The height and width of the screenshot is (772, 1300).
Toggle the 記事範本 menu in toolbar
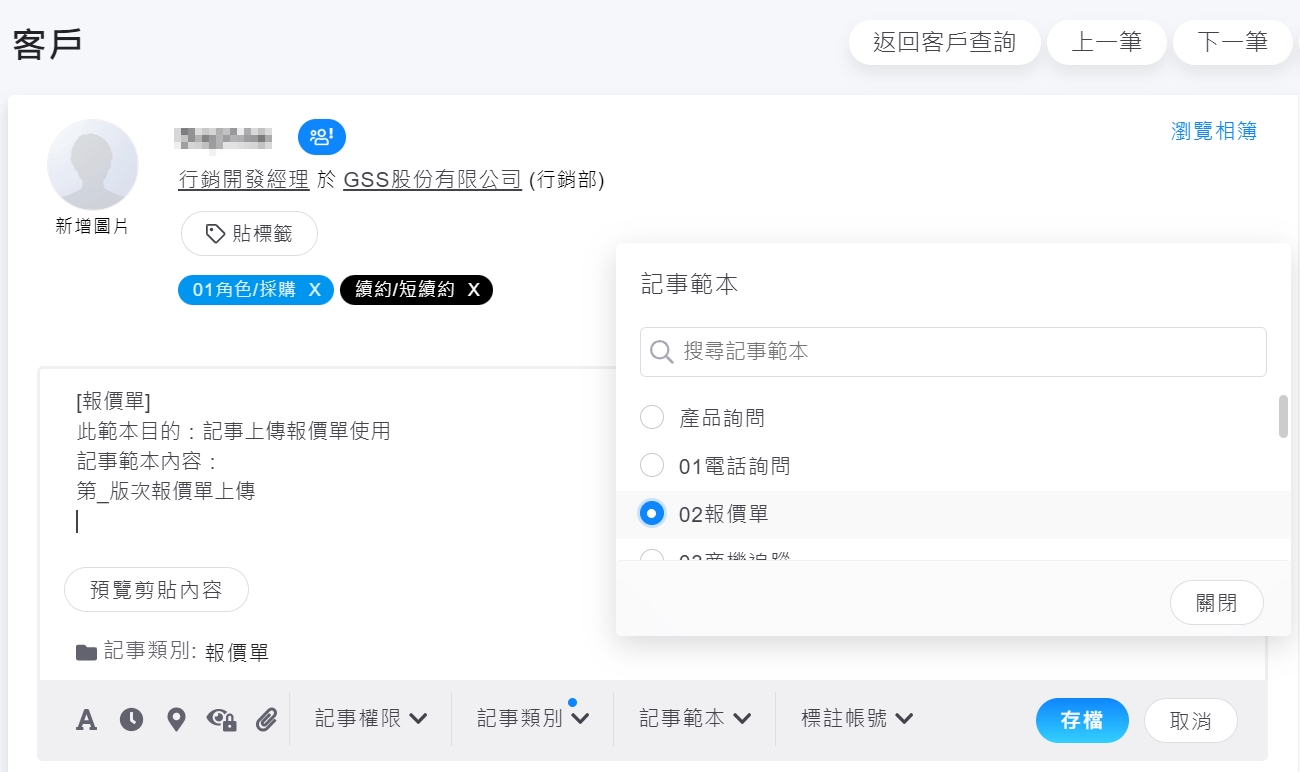click(695, 718)
